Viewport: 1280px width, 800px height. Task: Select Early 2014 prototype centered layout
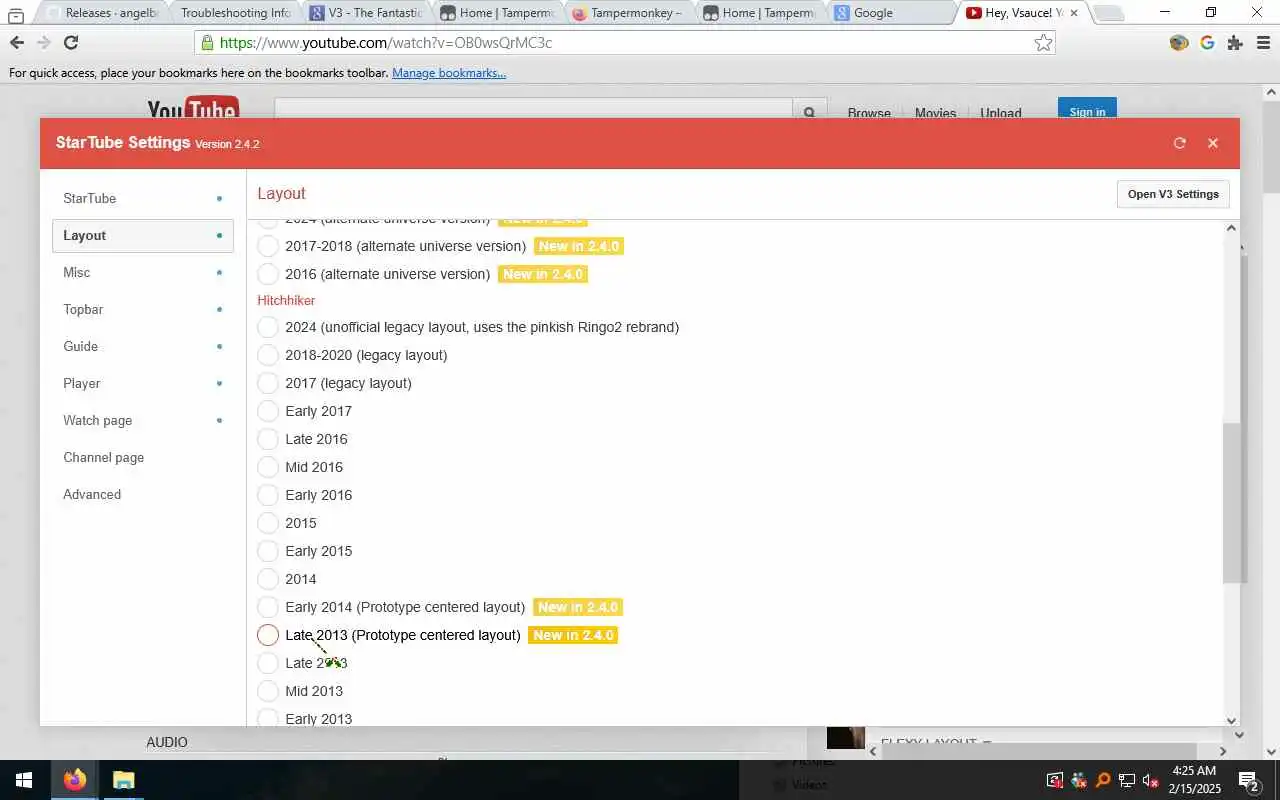pyautogui.click(x=268, y=607)
